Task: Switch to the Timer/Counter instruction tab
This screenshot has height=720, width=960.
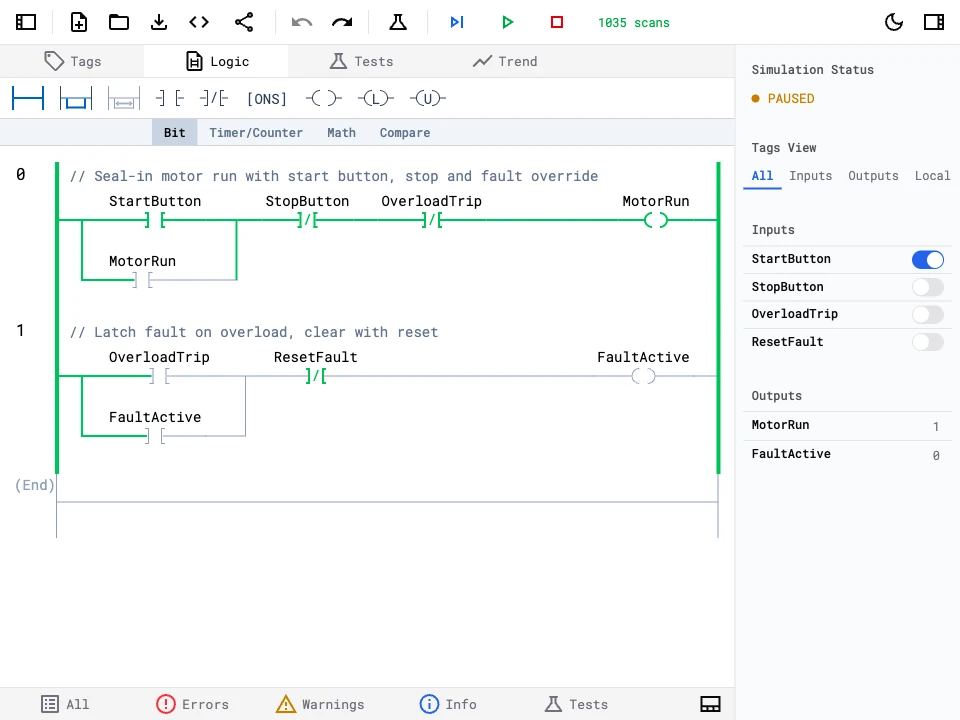Action: 256,132
